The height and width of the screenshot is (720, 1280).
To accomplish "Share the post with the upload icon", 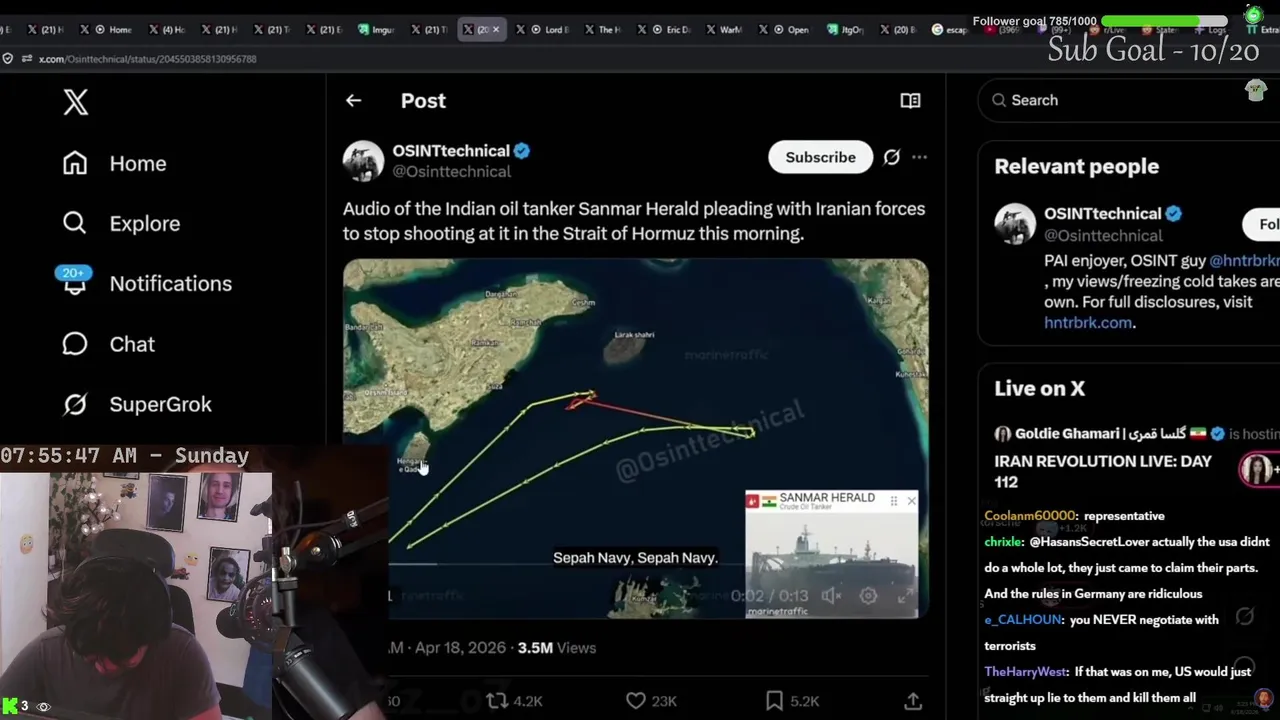I will click(913, 701).
